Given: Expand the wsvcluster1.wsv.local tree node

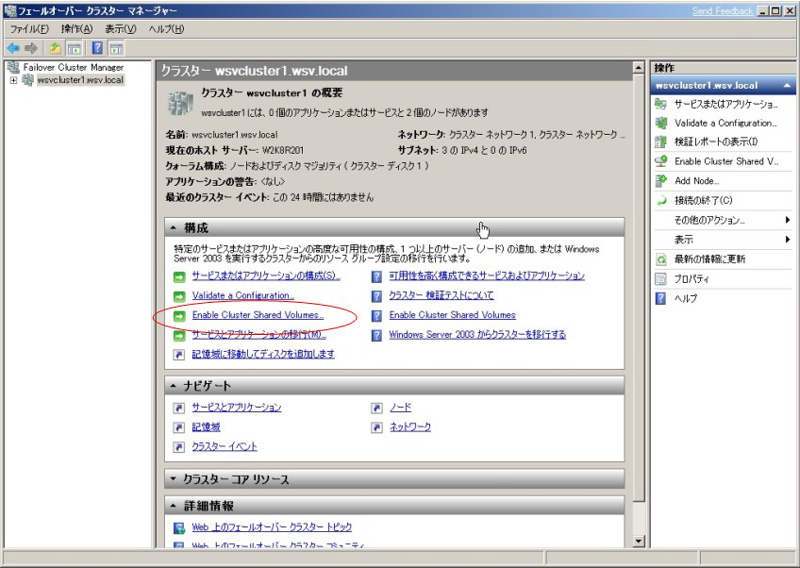Looking at the screenshot, I should (13, 80).
